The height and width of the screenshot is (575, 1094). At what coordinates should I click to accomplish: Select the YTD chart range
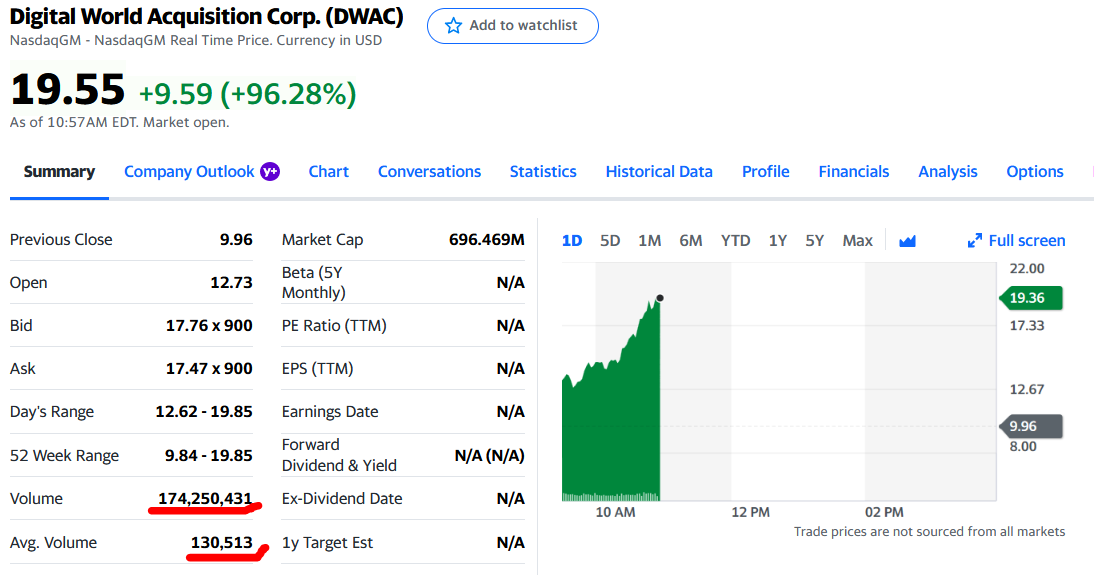coord(735,241)
